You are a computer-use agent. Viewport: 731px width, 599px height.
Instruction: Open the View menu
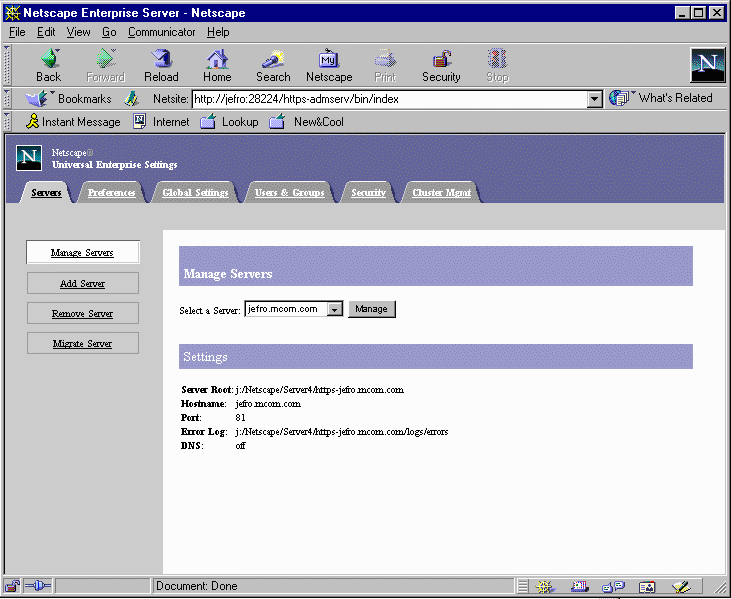pyautogui.click(x=78, y=32)
